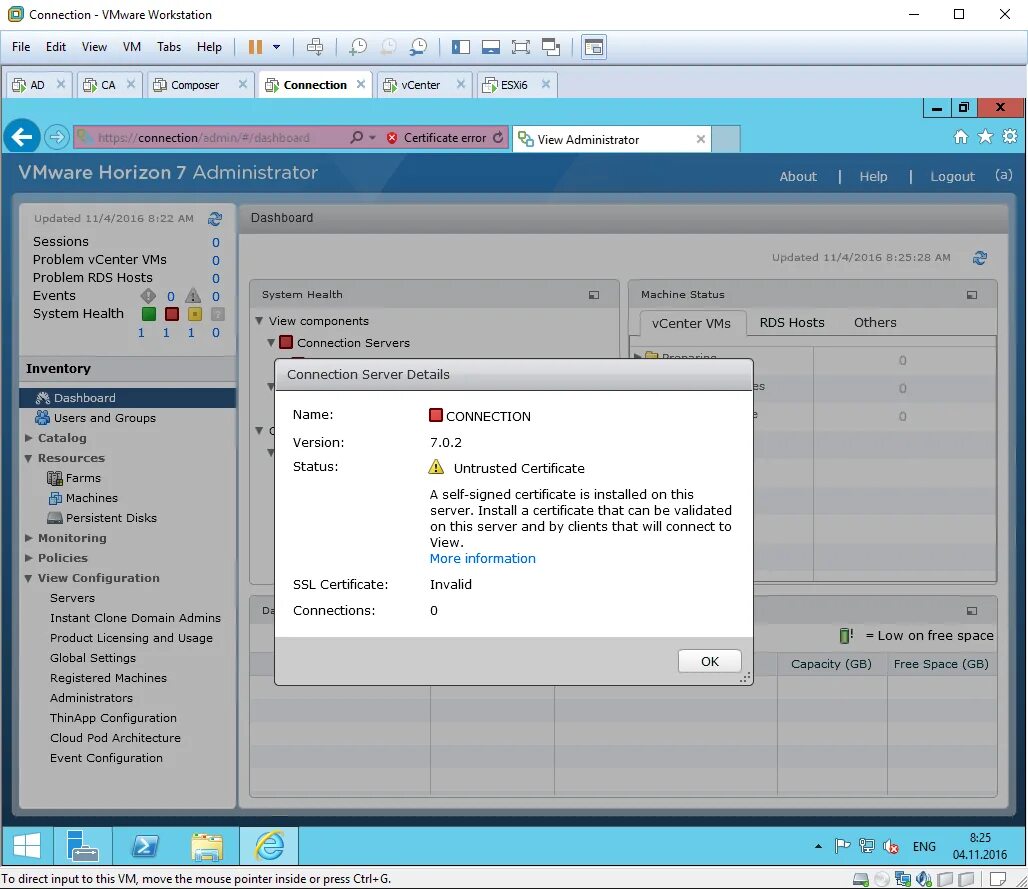
Task: Click the Logout link
Action: tap(952, 176)
